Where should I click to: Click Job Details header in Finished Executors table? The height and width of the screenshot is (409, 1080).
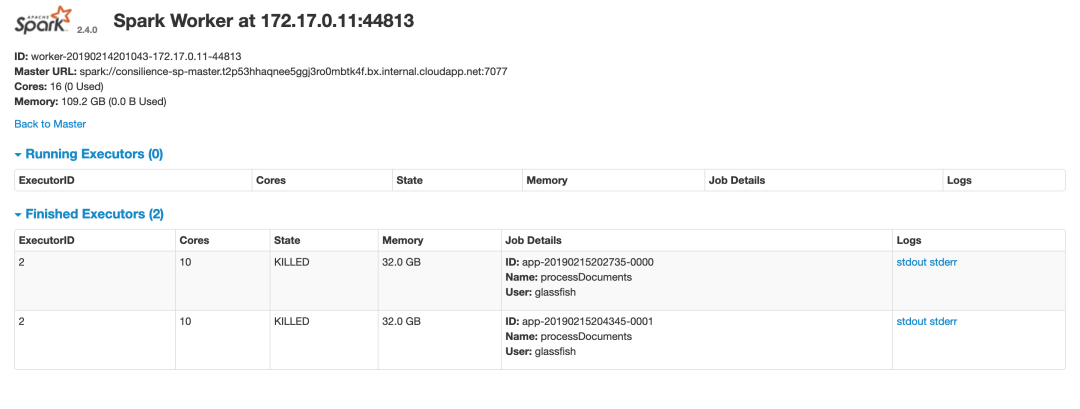point(534,241)
